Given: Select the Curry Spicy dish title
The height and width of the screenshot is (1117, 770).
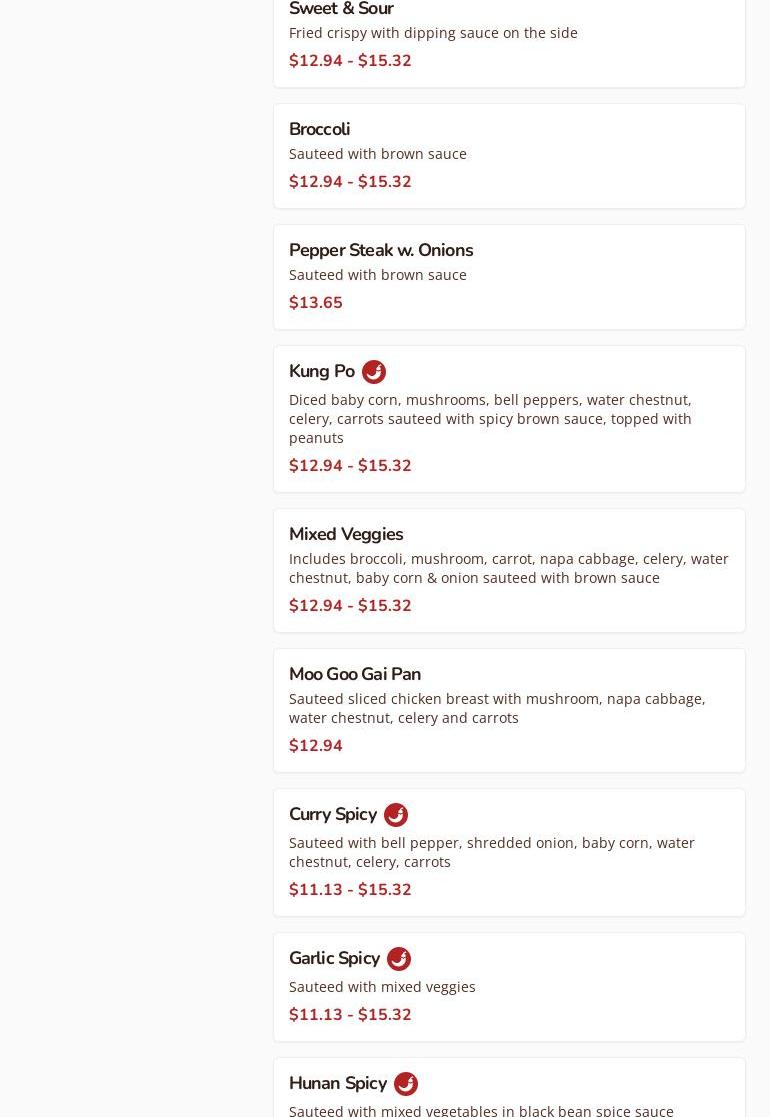Looking at the screenshot, I should 332,814.
